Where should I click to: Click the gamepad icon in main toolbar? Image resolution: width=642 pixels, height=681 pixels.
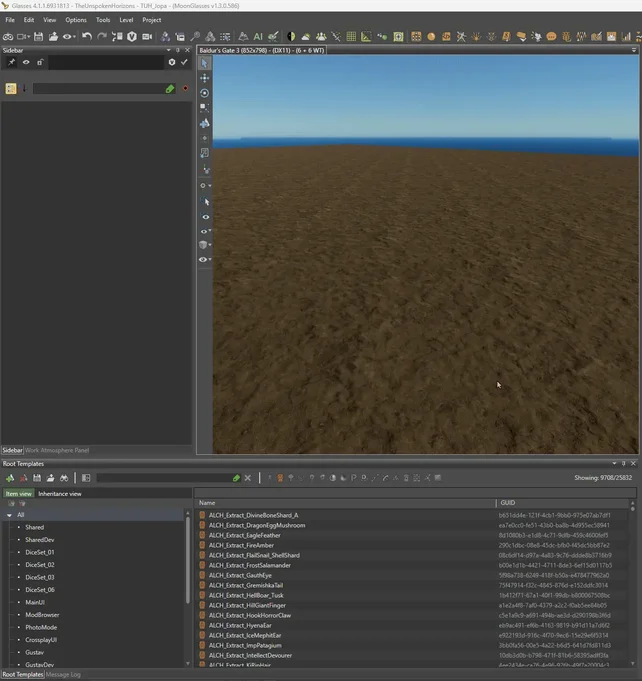click(x=8, y=37)
